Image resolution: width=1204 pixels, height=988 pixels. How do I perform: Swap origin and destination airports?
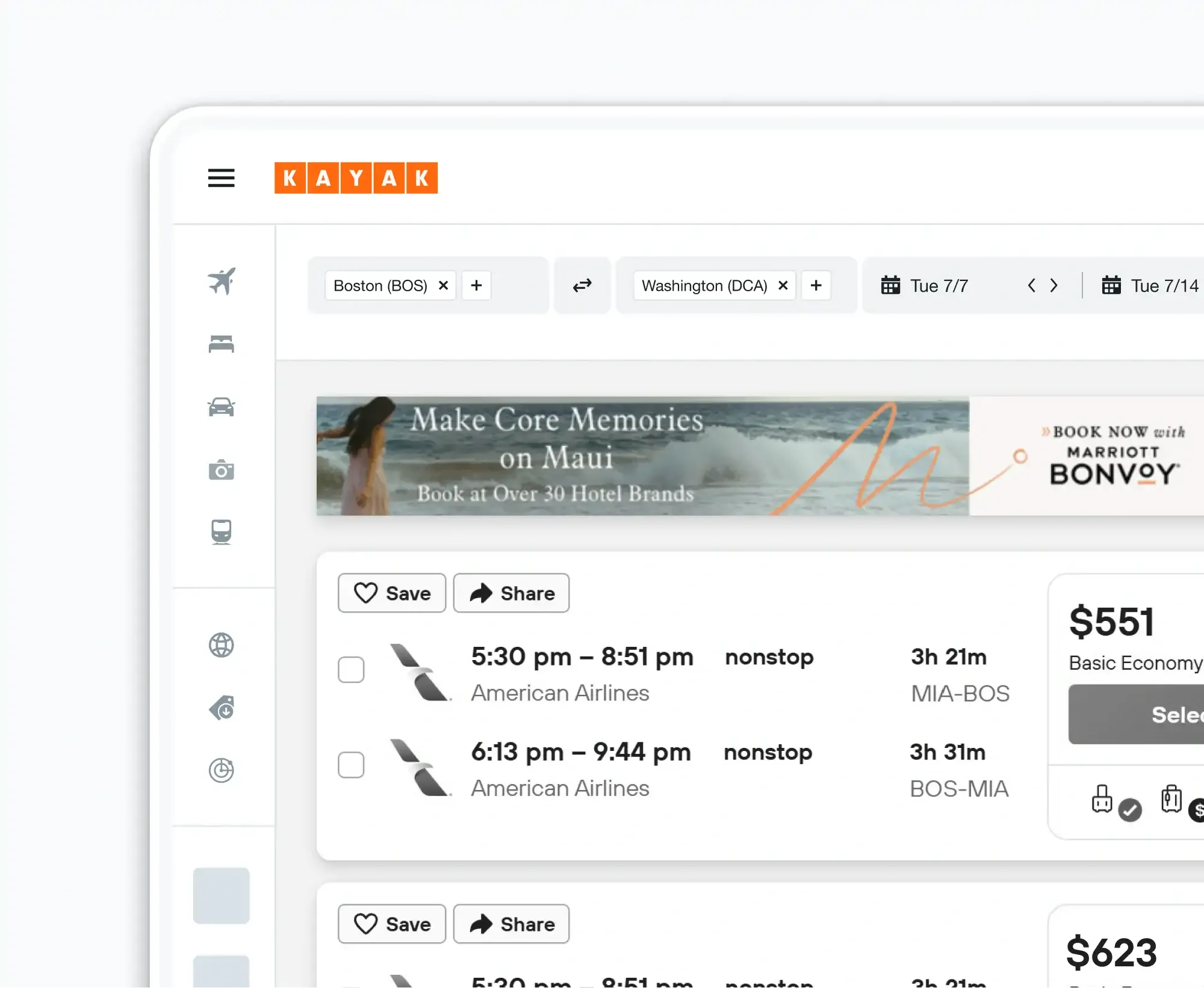click(582, 285)
